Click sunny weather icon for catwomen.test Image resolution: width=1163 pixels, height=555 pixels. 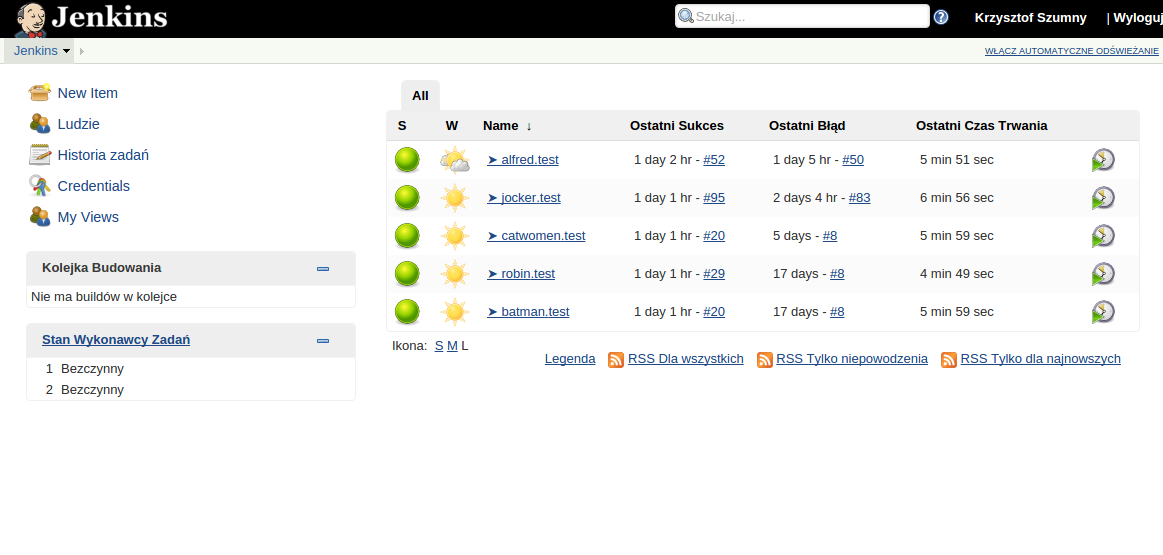coord(455,236)
